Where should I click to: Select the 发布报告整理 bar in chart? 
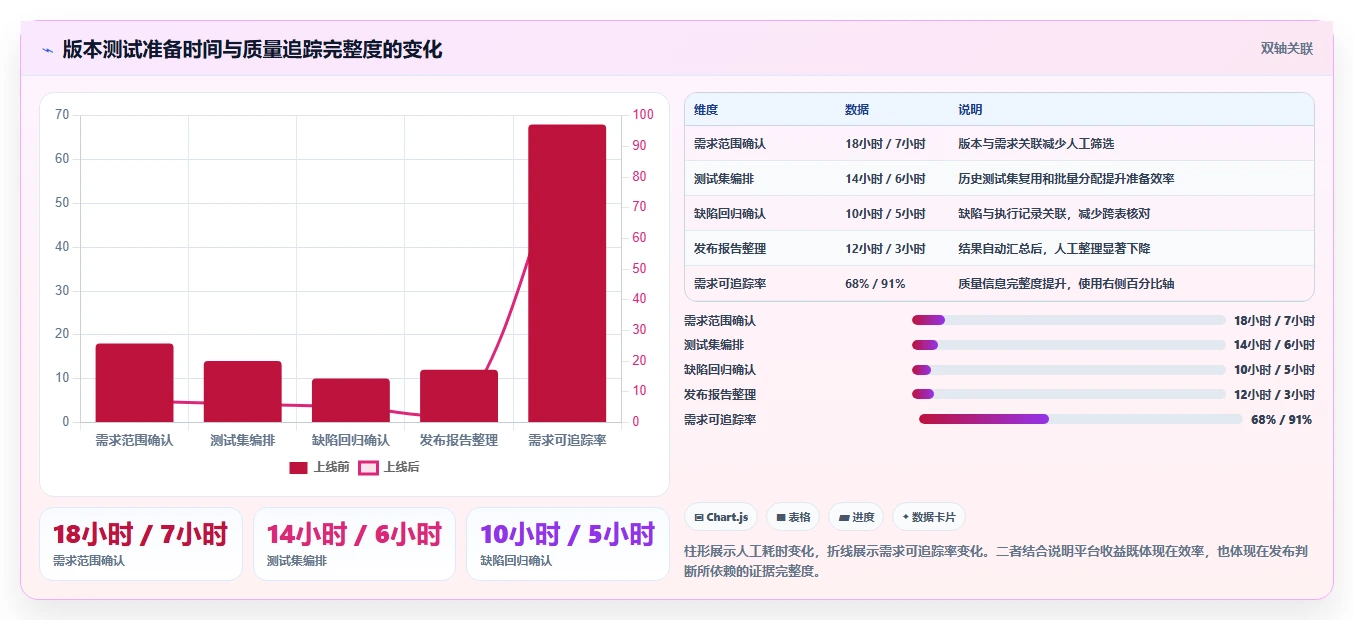459,396
